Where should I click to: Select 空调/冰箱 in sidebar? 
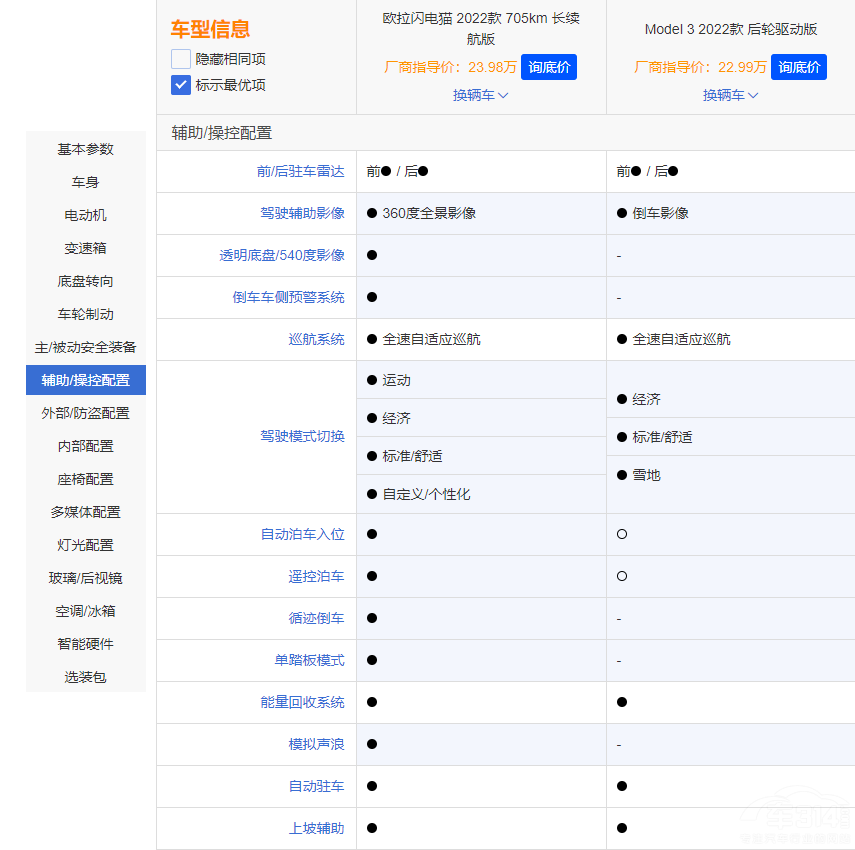click(86, 611)
